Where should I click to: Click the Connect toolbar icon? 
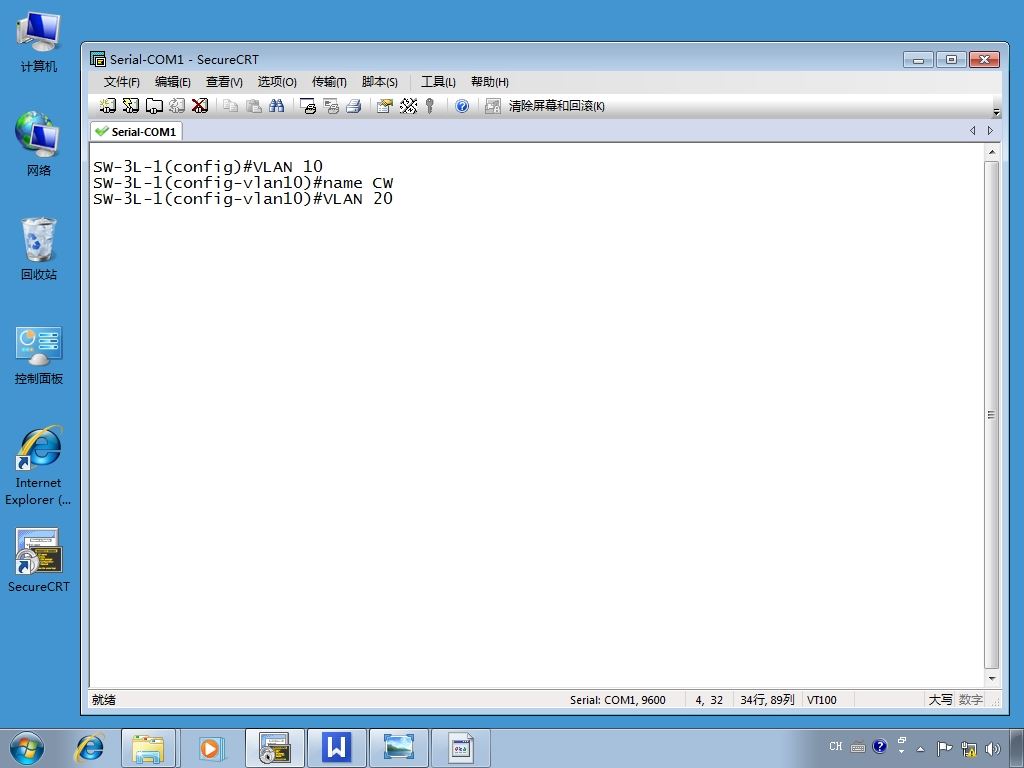click(x=108, y=106)
